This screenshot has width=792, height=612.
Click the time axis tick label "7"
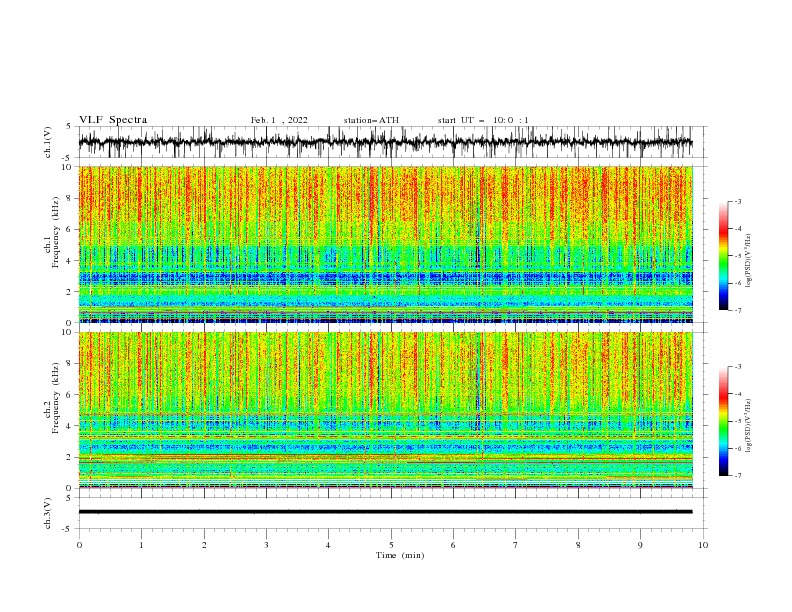point(516,545)
